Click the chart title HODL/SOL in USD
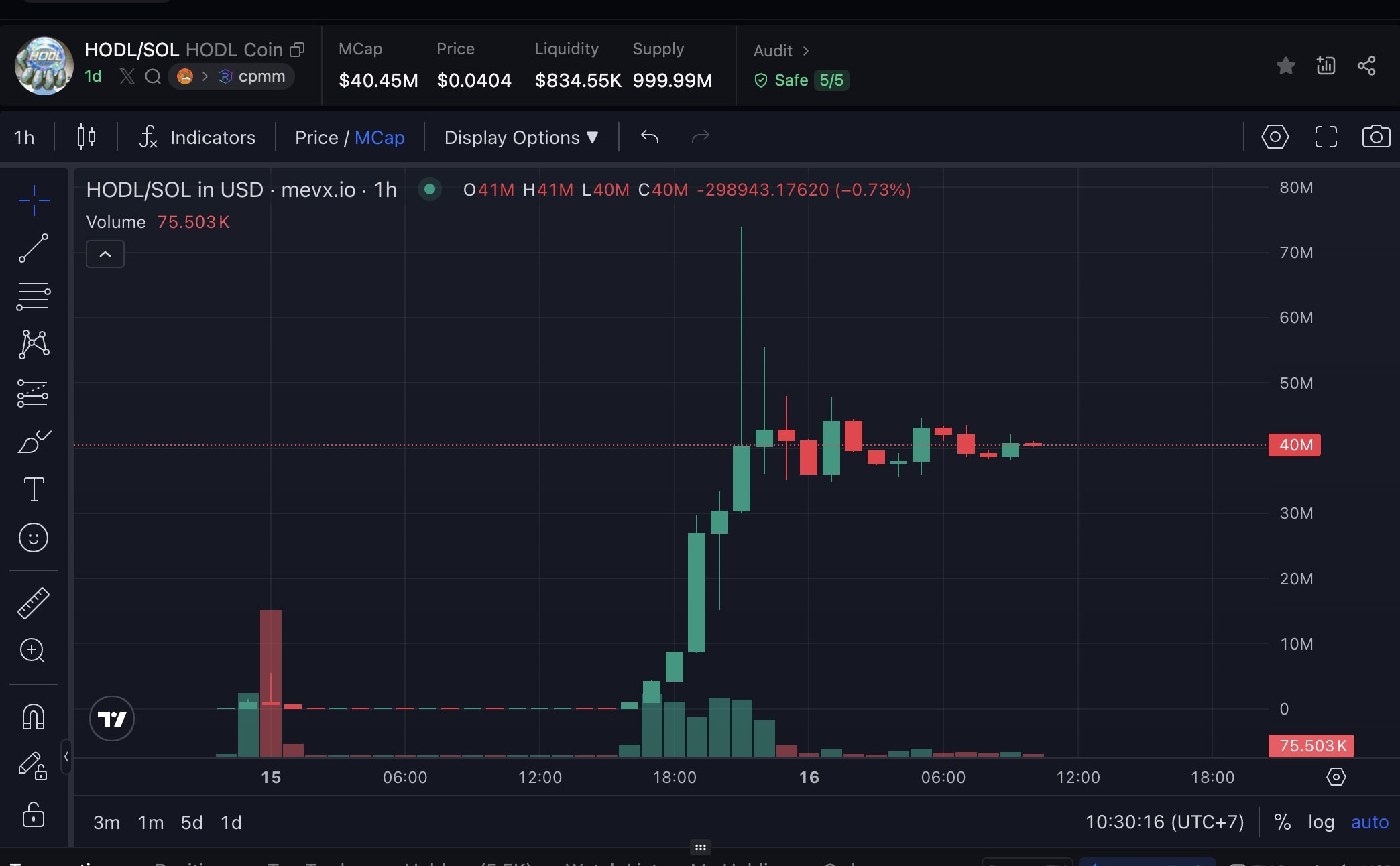Image resolution: width=1400 pixels, height=866 pixels. point(175,190)
